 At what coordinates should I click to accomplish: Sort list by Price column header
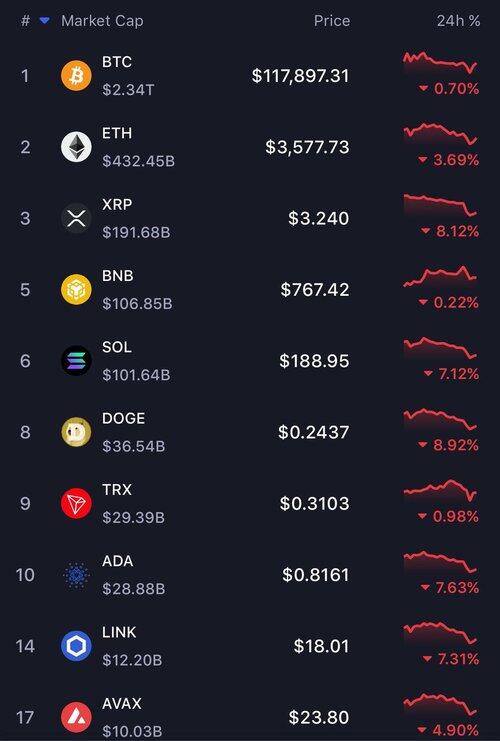coord(332,21)
